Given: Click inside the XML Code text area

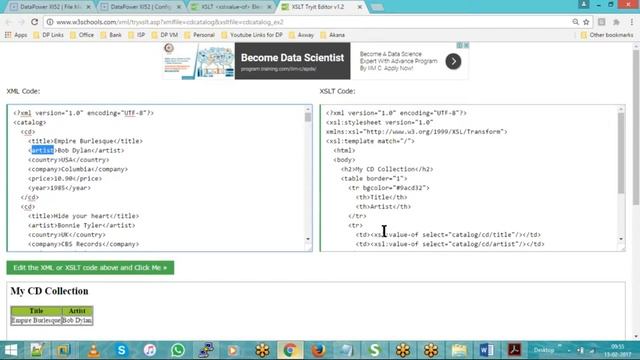Looking at the screenshot, I should [156, 178].
